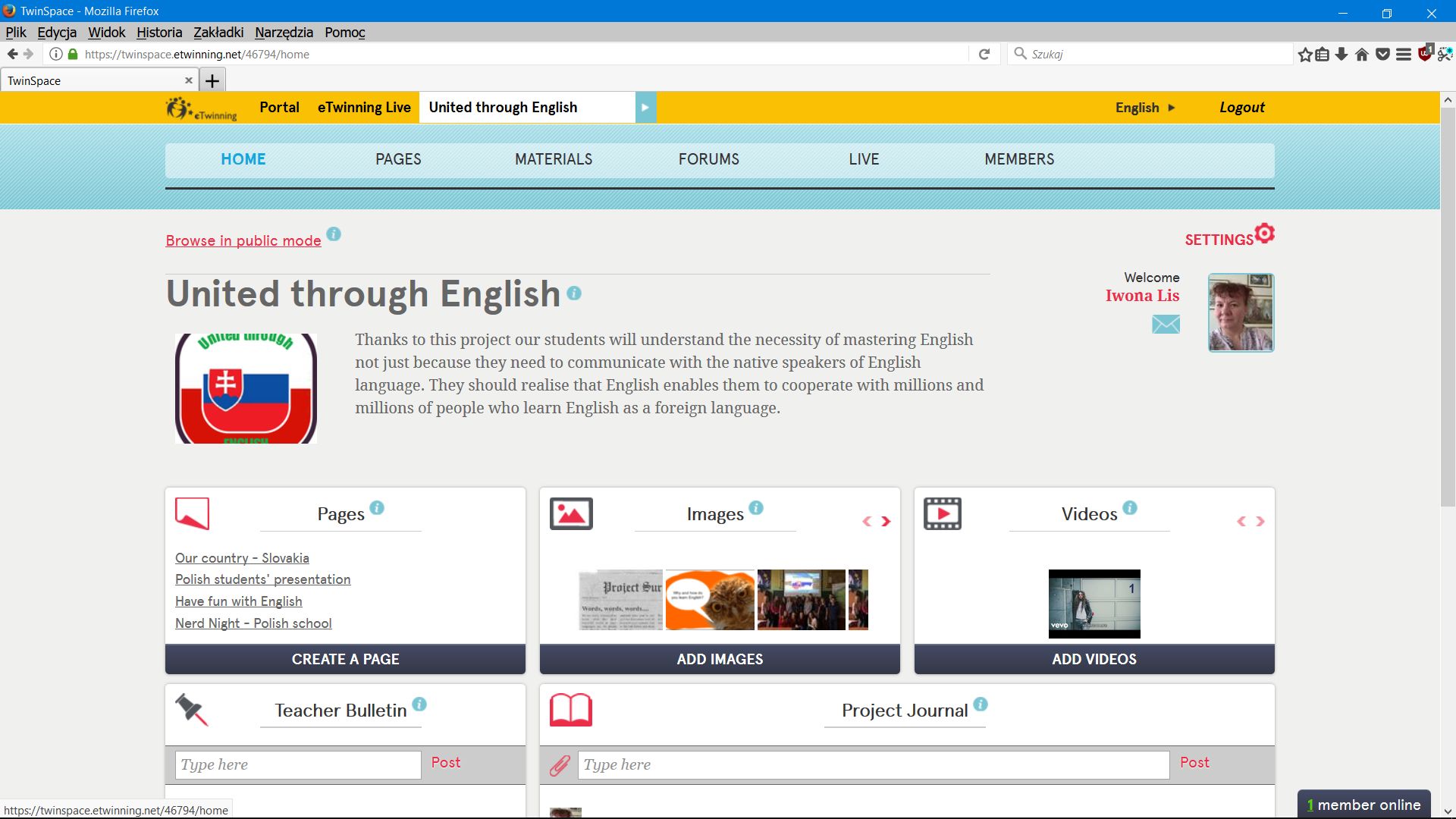Click the envelope message icon under Iwona Lis

(x=1166, y=325)
